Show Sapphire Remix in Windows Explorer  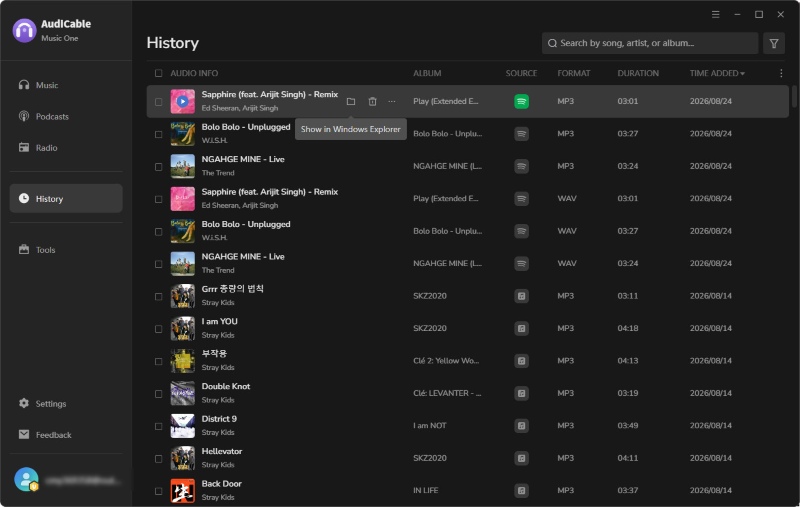pyautogui.click(x=351, y=102)
